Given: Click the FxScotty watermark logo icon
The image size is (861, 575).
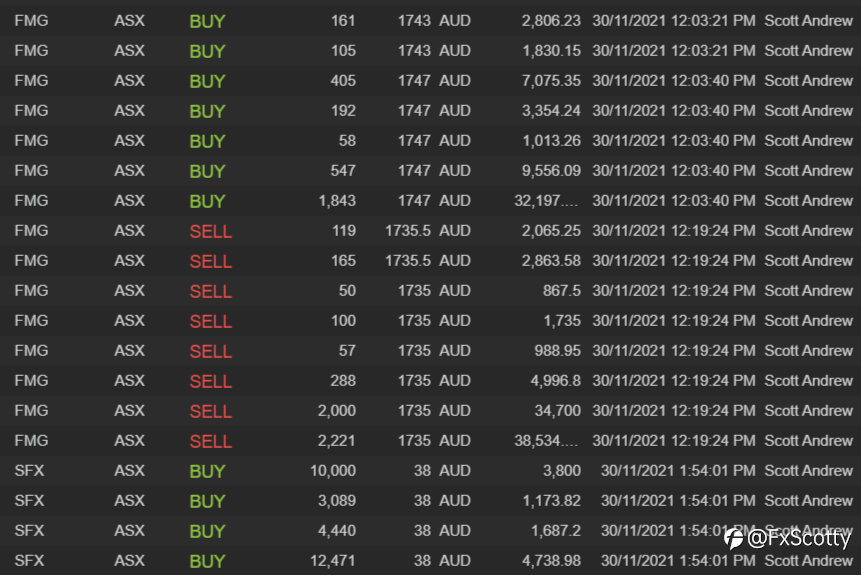Looking at the screenshot, I should pos(734,539).
